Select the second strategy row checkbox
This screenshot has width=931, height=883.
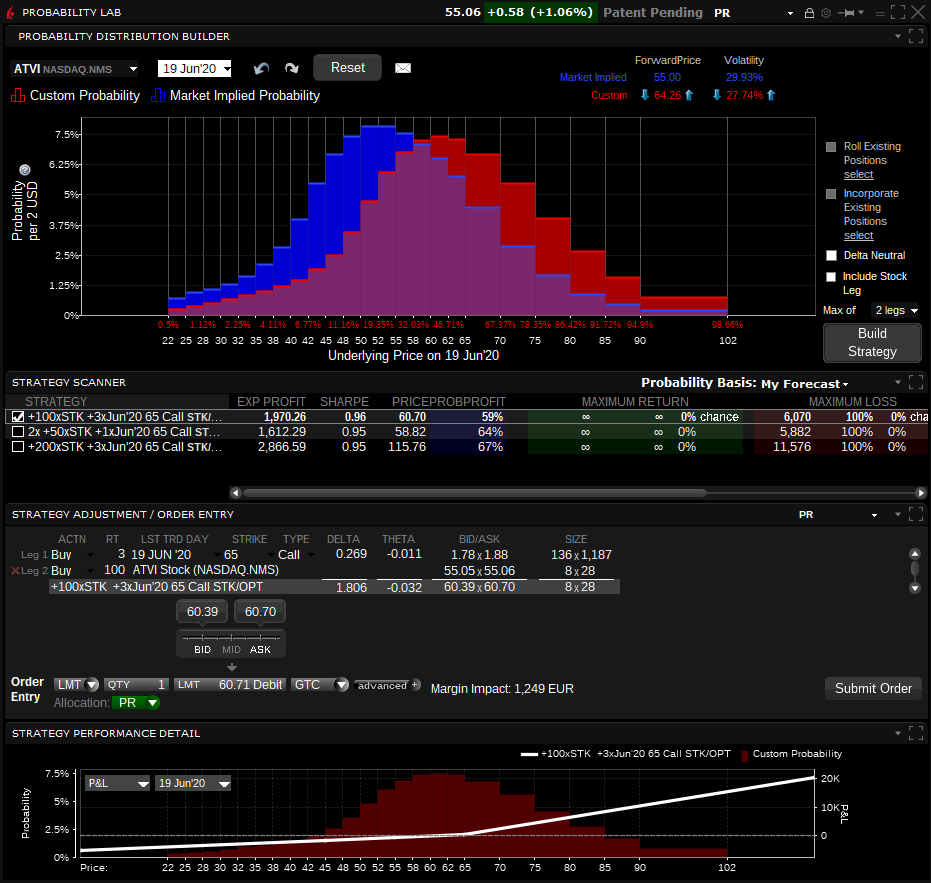[18, 432]
